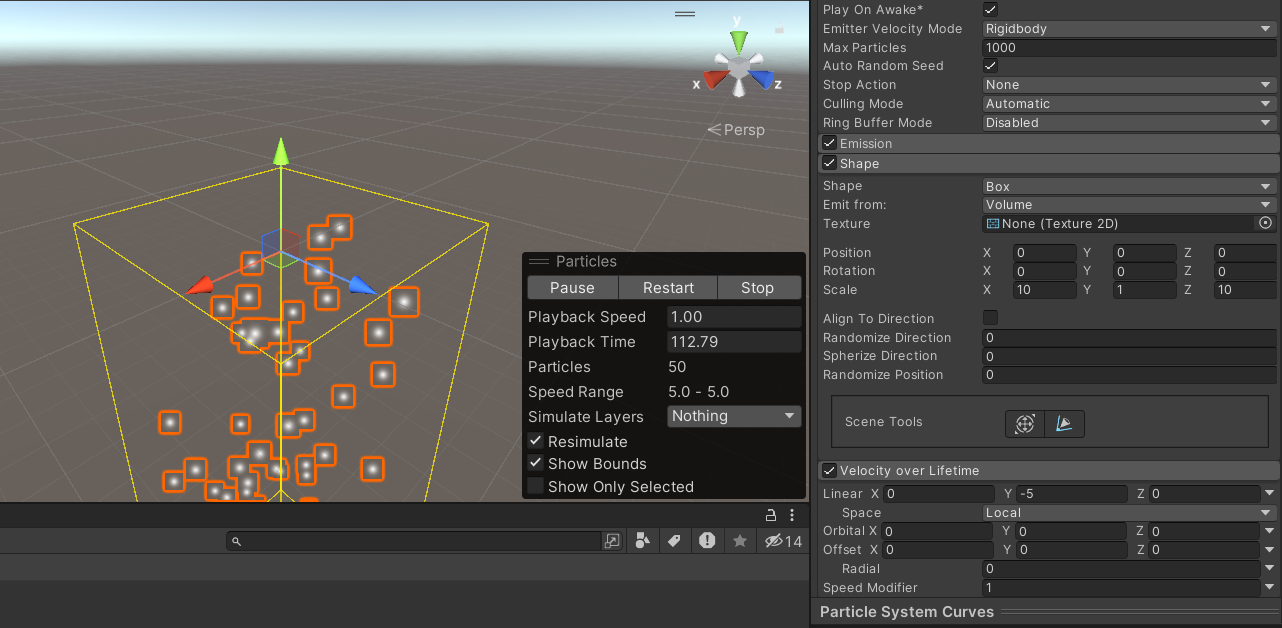Click the lock icon on the panel

tap(771, 515)
